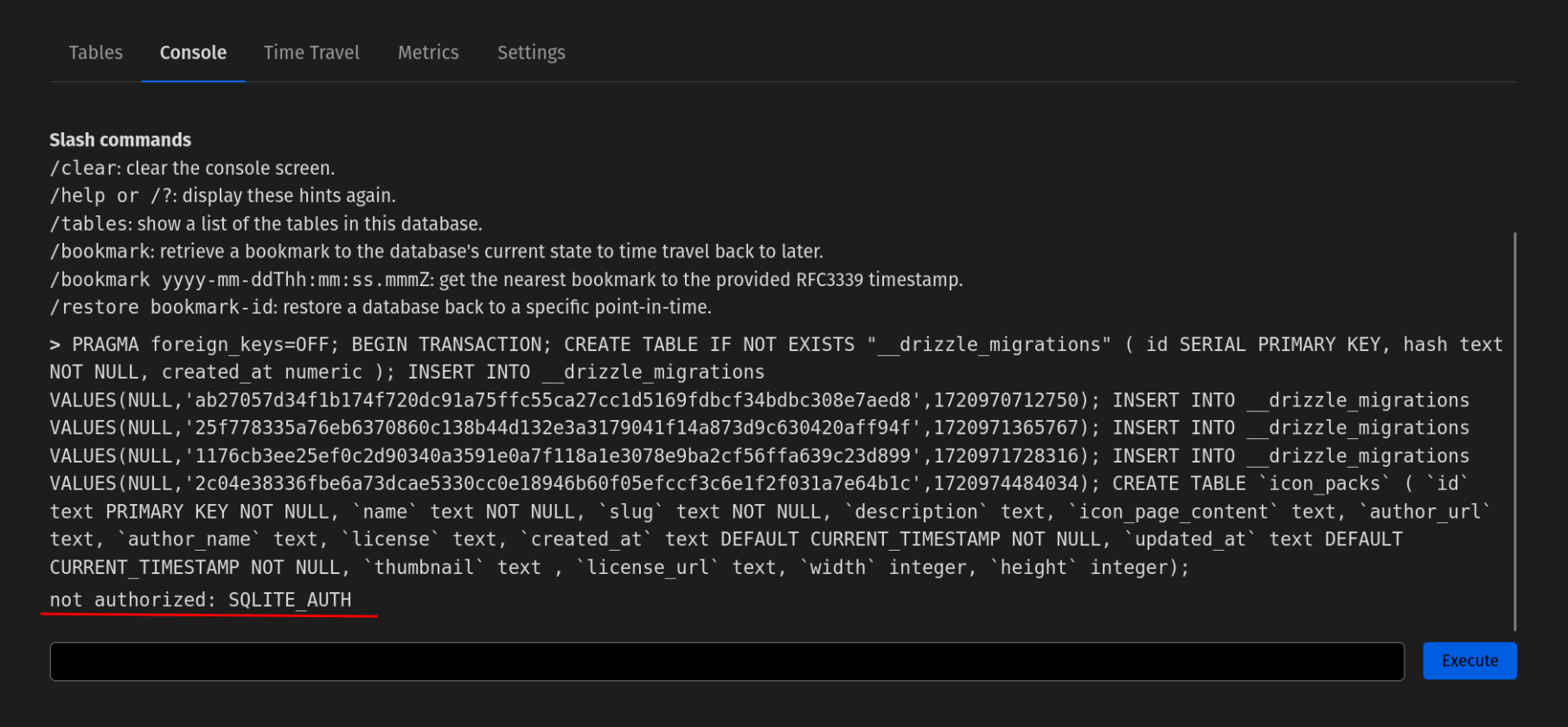Screen dimensions: 1568x727
Task: Open the Tables tab
Action: tap(96, 53)
